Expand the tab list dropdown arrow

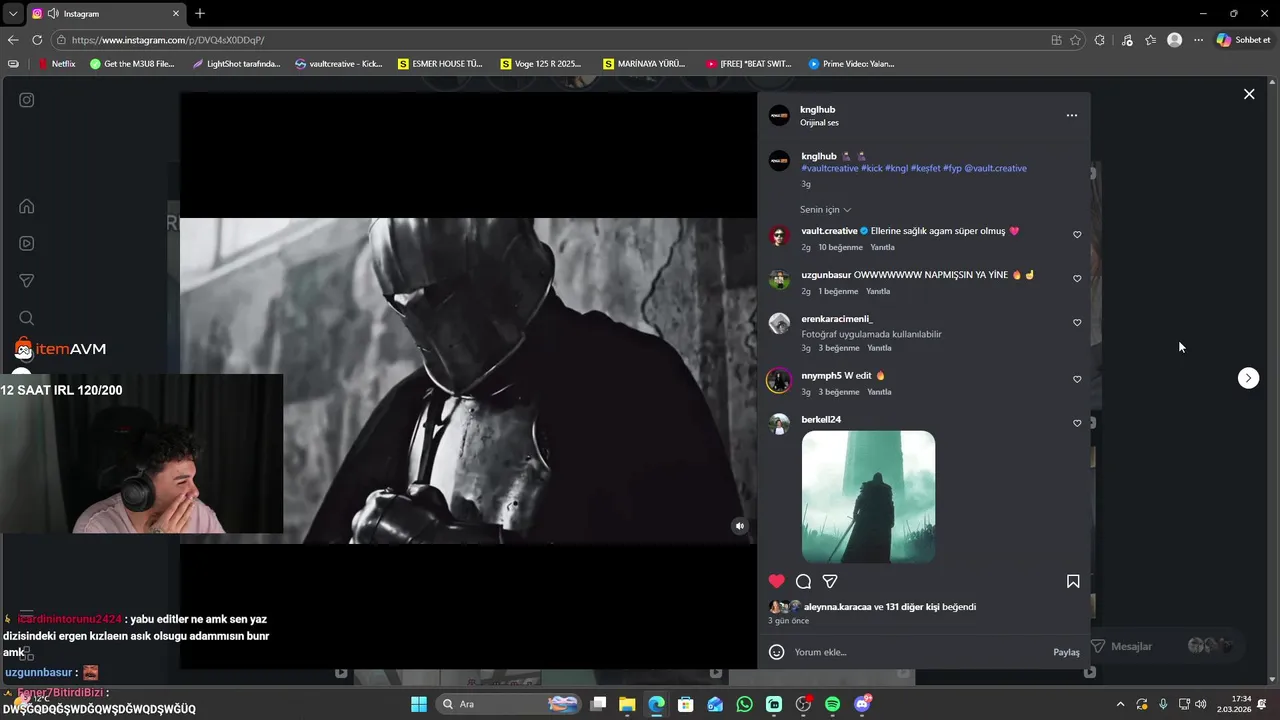(x=13, y=14)
